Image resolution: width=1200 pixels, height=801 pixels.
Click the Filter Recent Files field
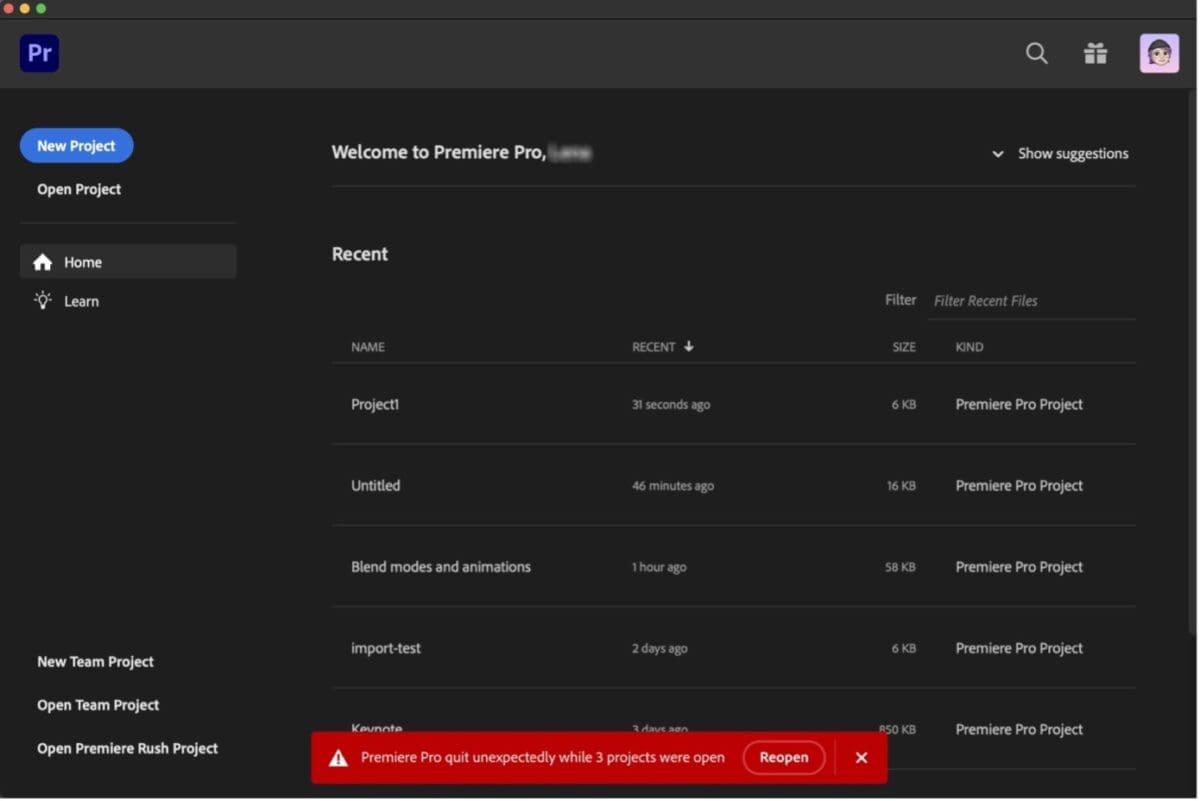(x=1032, y=301)
